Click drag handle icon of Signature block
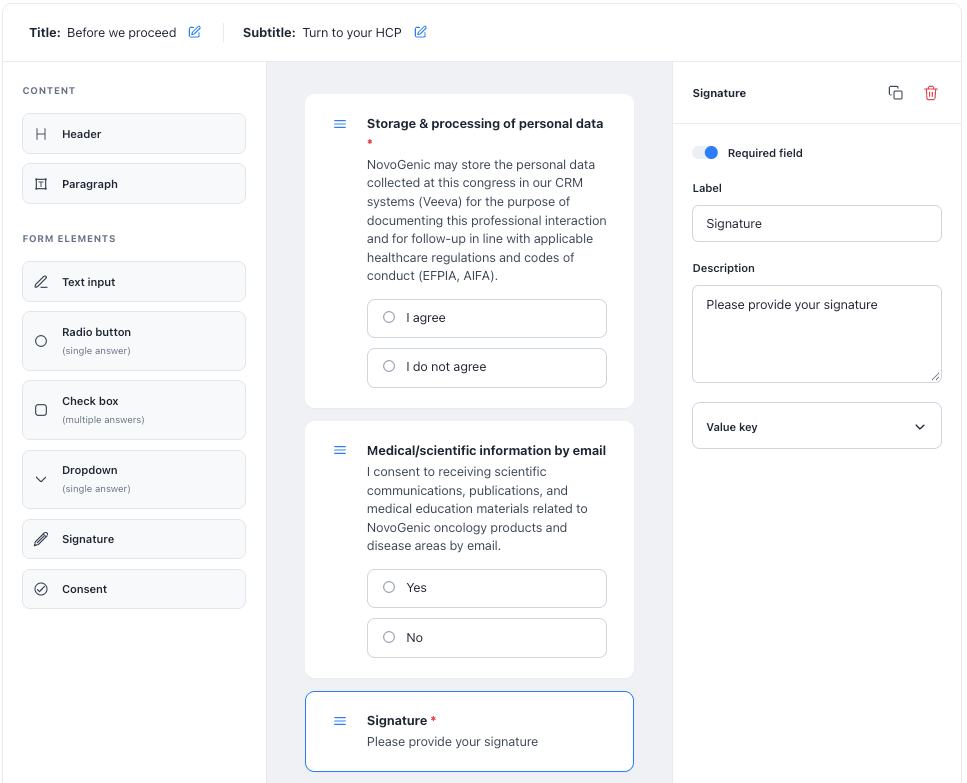Image resolution: width=967 pixels, height=783 pixels. [x=340, y=721]
